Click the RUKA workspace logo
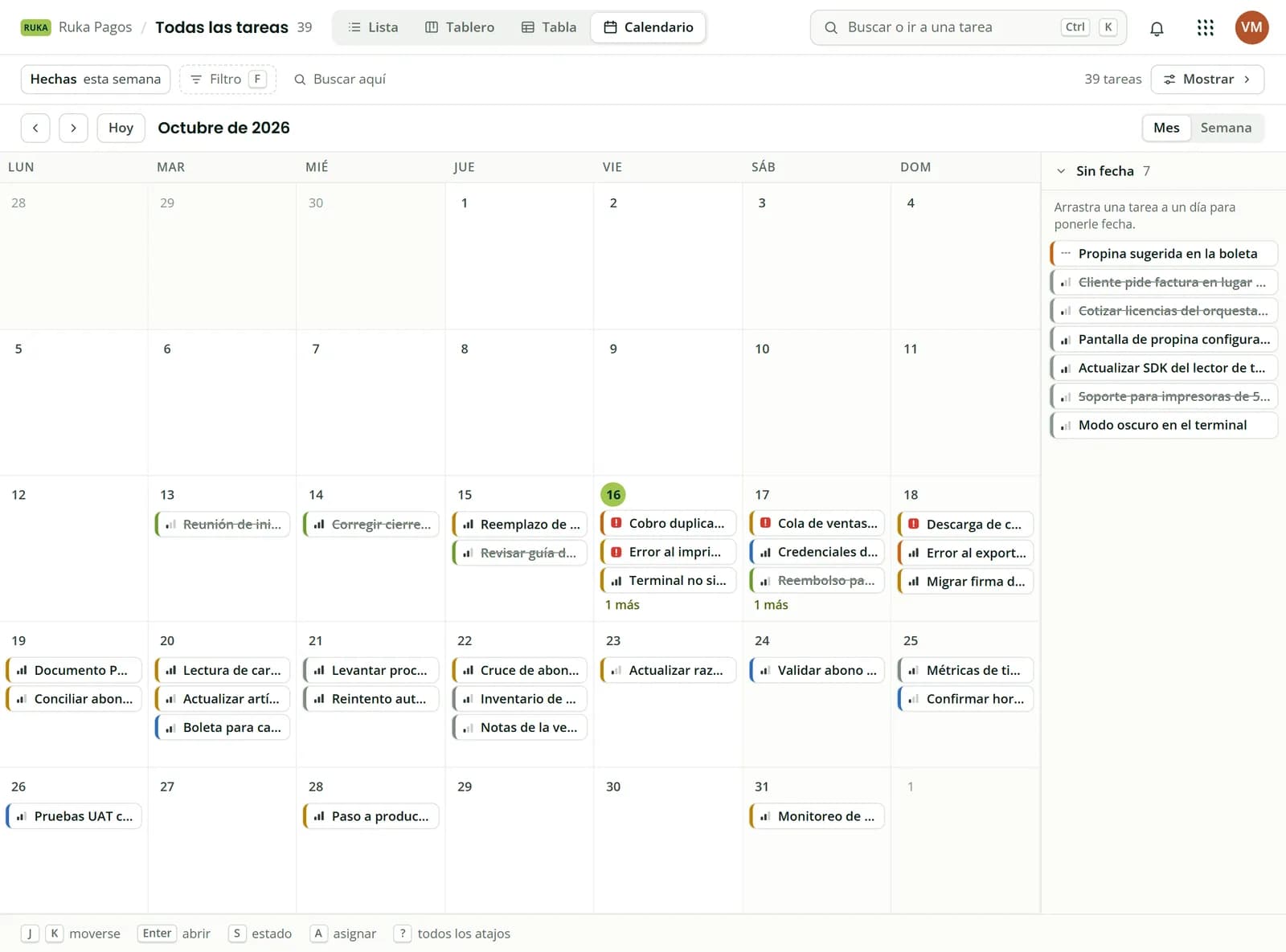 [35, 27]
